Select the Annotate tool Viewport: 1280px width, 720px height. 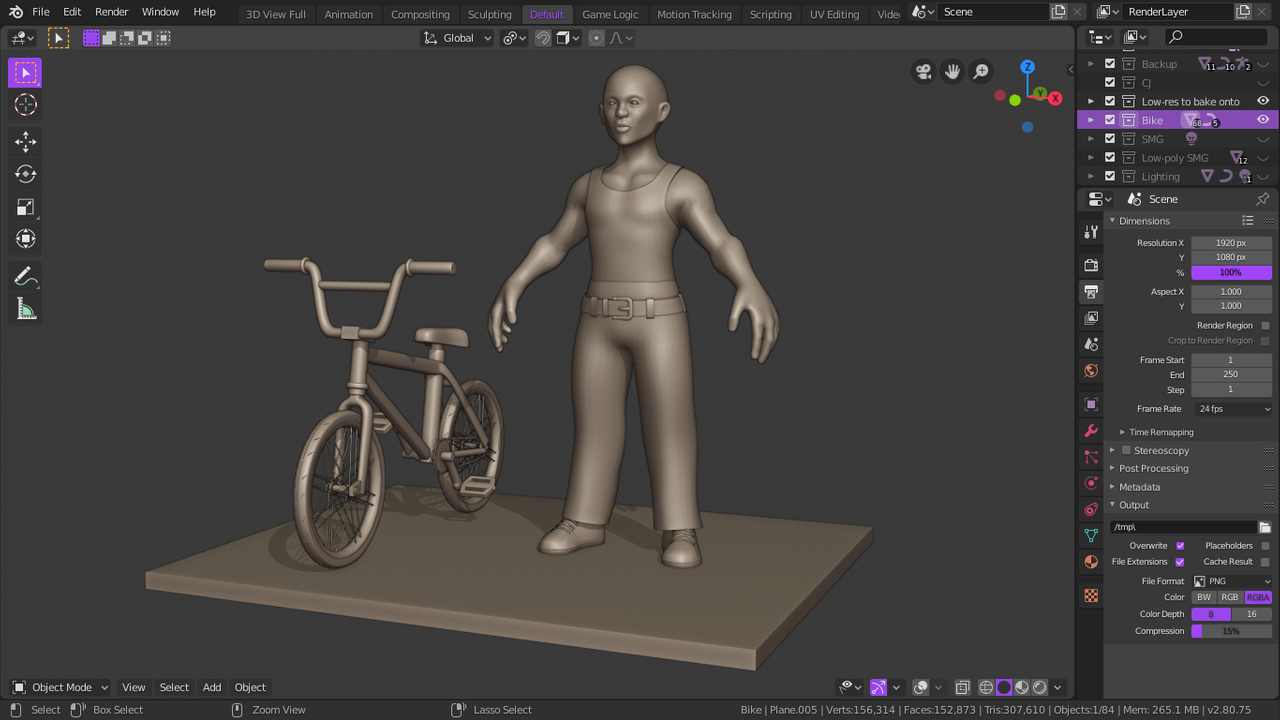coord(25,277)
